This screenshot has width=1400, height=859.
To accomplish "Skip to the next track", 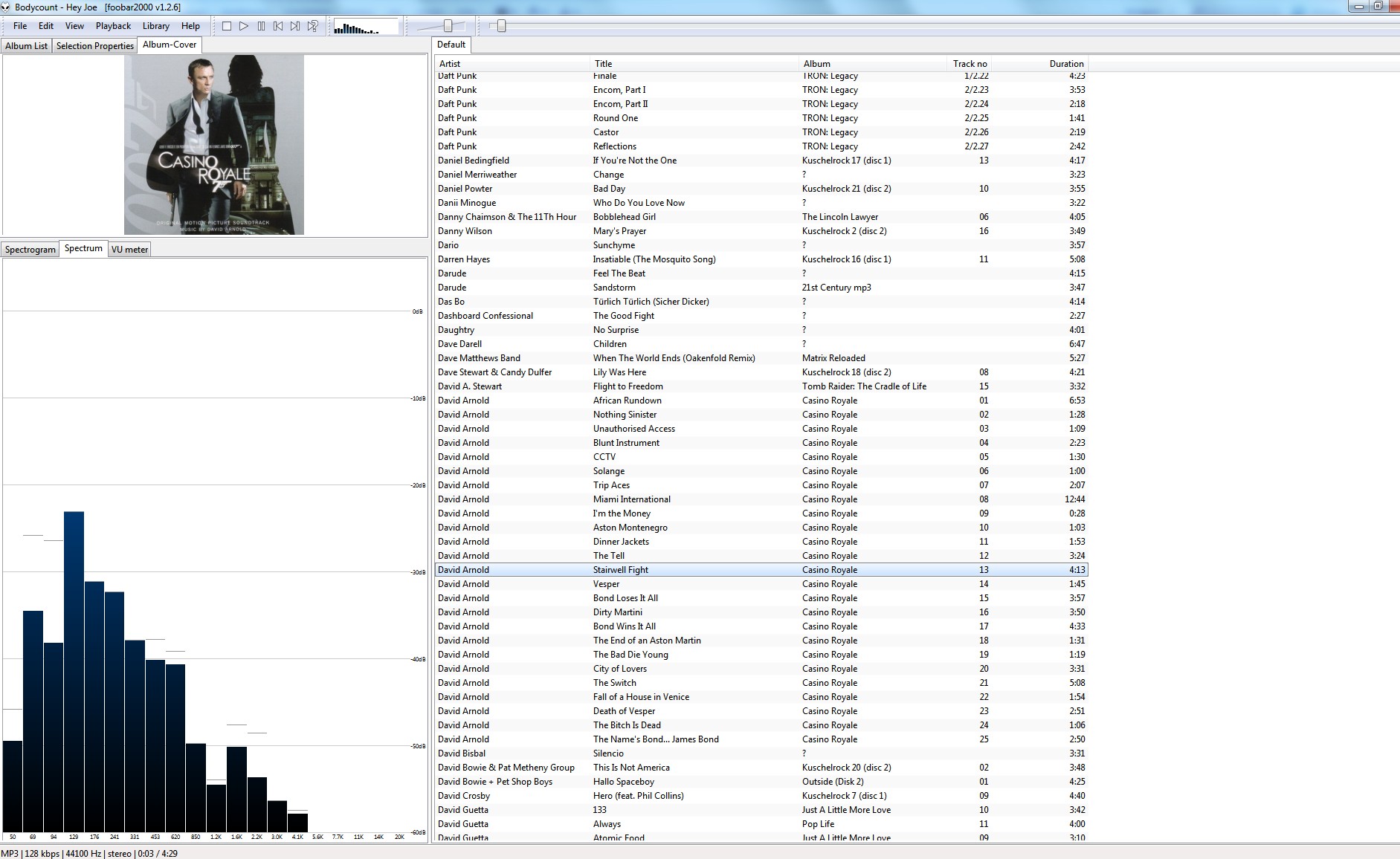I will point(295,26).
